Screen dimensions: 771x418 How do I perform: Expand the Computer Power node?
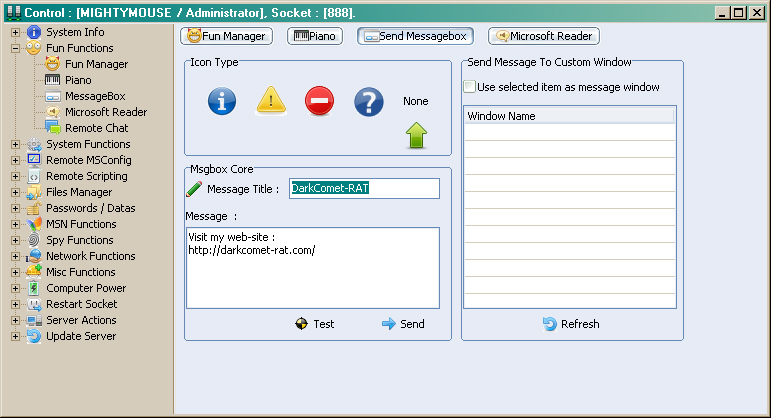pyautogui.click(x=15, y=289)
